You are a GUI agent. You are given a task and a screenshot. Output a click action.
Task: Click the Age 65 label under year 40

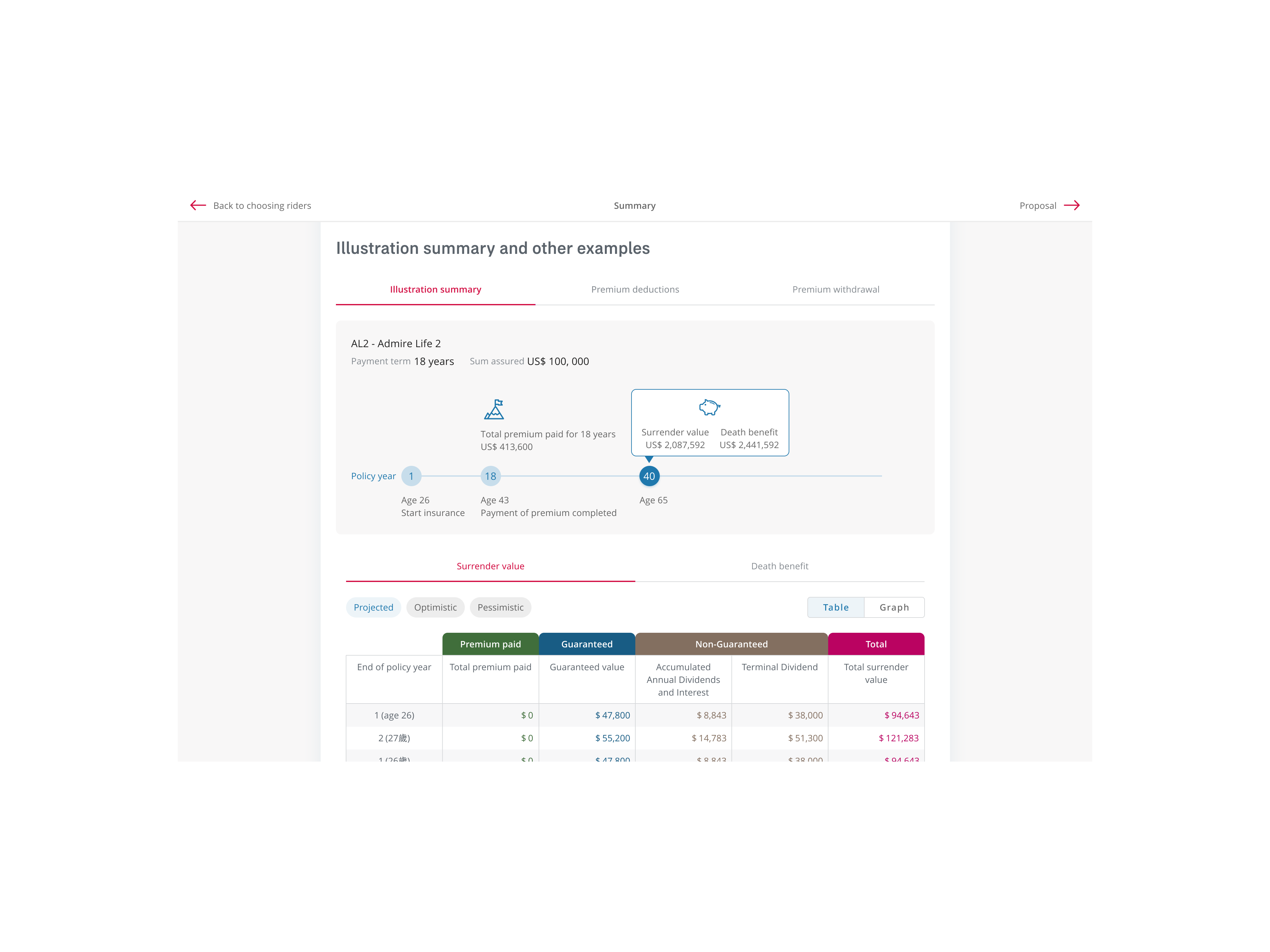653,500
